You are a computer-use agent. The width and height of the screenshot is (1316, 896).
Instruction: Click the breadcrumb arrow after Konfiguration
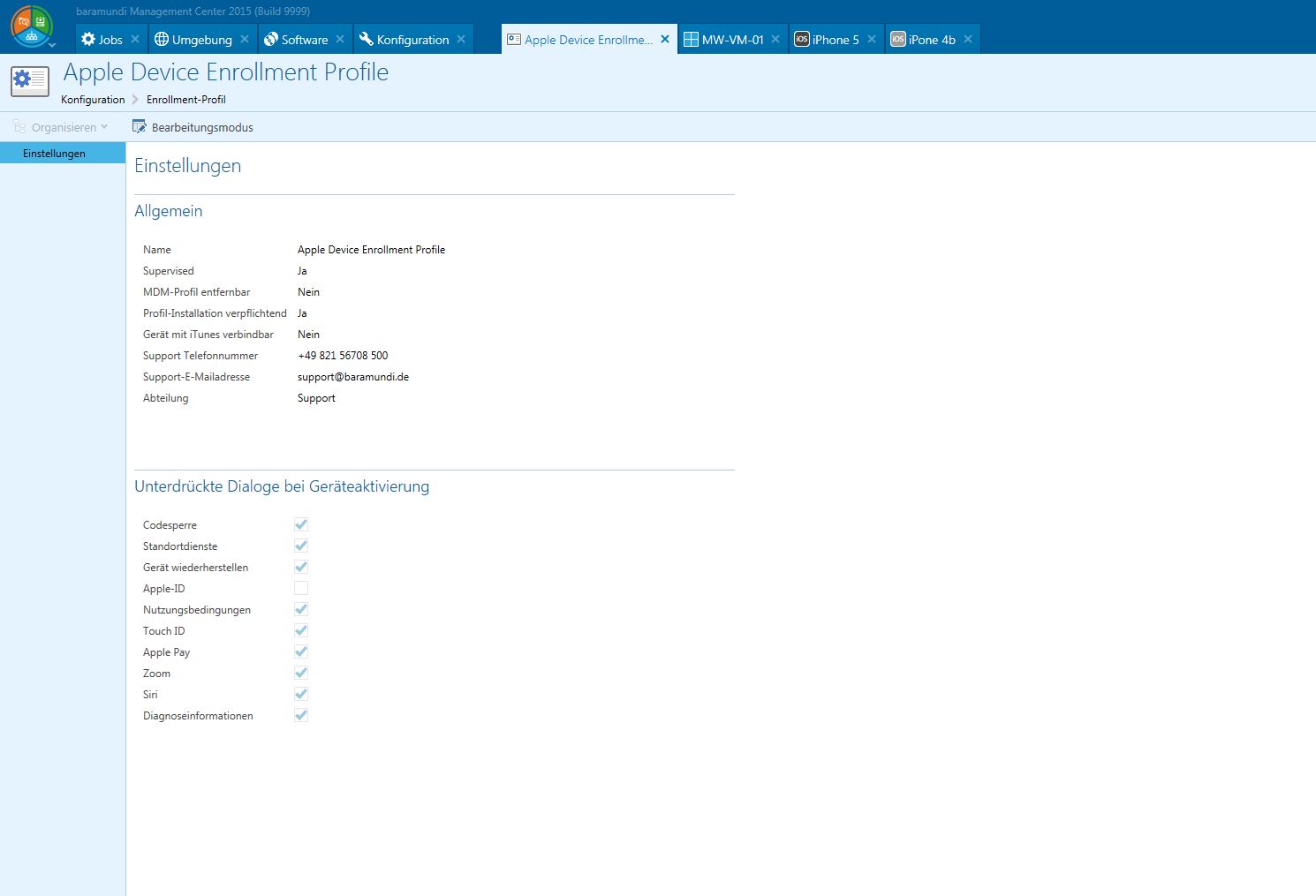[x=136, y=100]
